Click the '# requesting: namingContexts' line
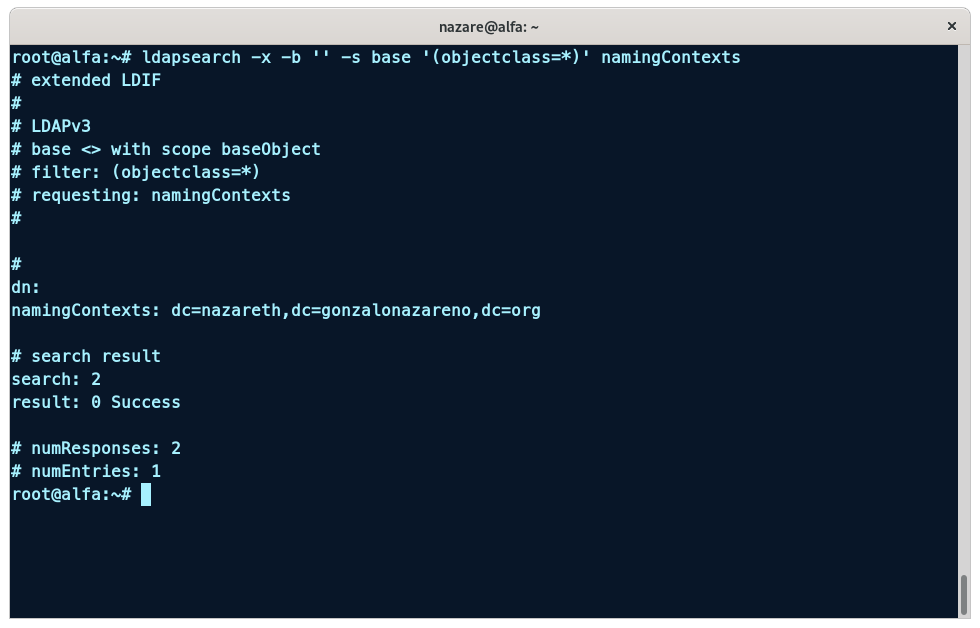Viewport: 980px width, 628px height. [151, 195]
